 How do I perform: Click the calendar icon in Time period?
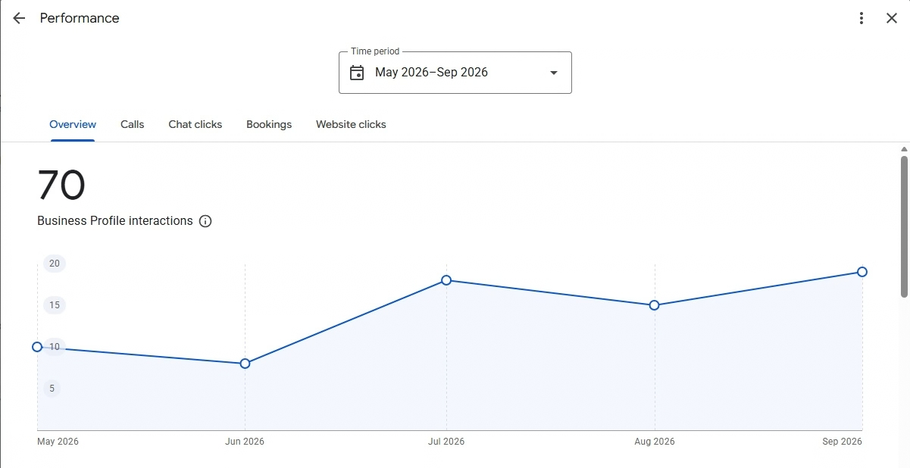coord(357,73)
